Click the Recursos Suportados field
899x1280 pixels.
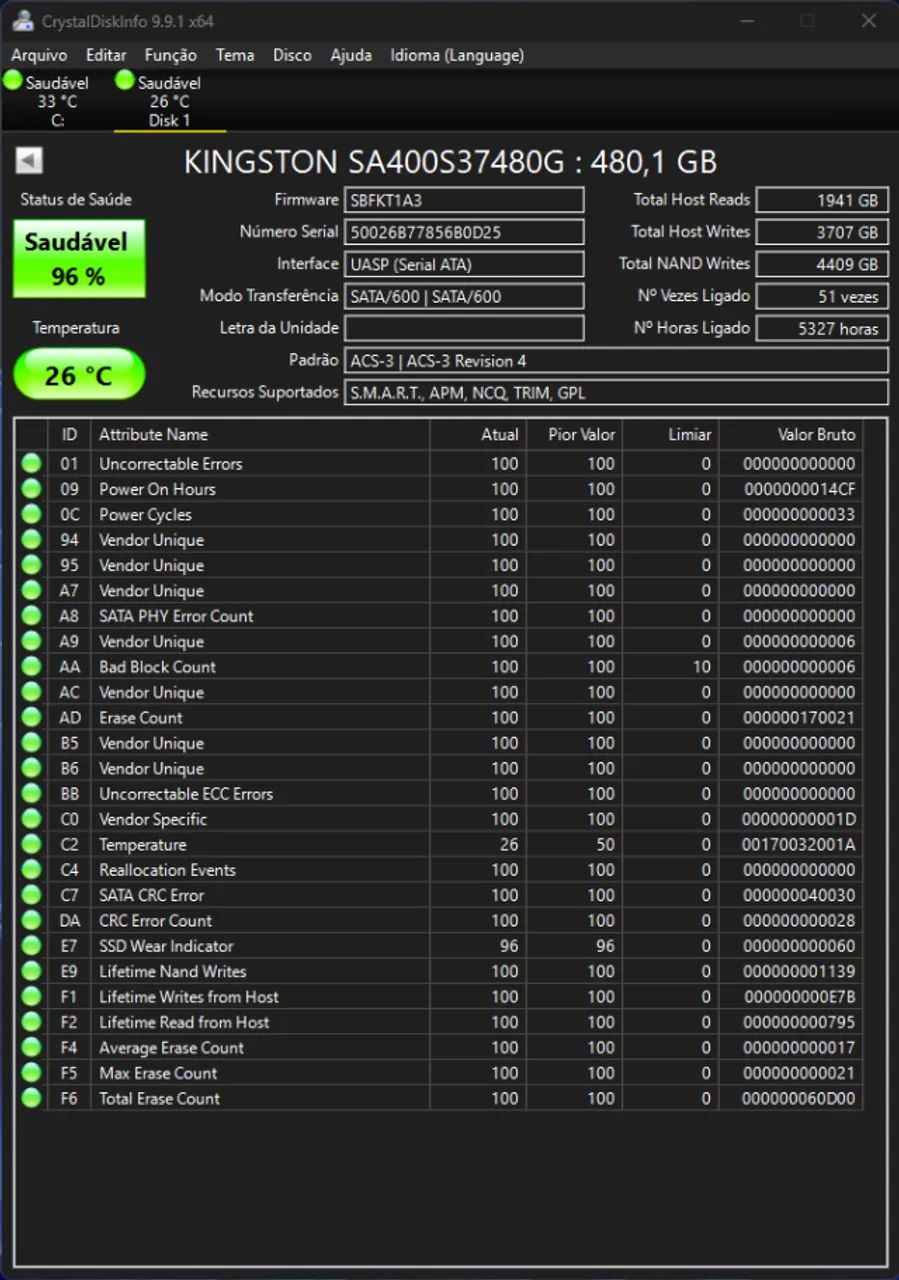(x=616, y=392)
